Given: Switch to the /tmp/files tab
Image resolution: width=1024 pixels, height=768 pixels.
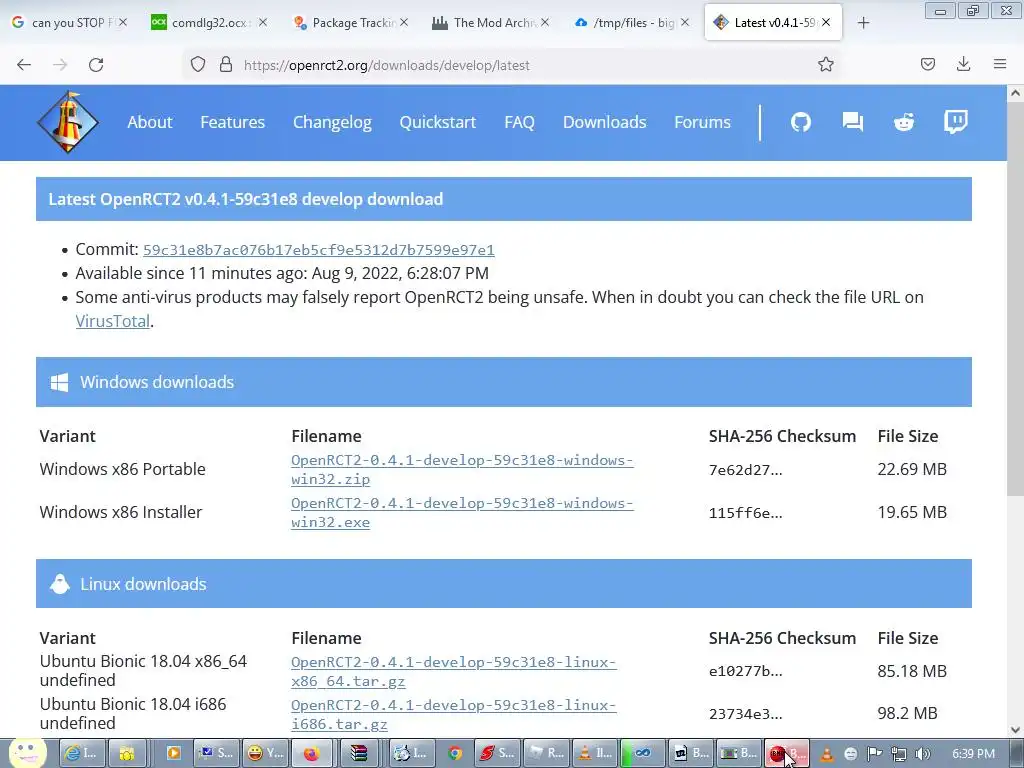Looking at the screenshot, I should click(632, 22).
